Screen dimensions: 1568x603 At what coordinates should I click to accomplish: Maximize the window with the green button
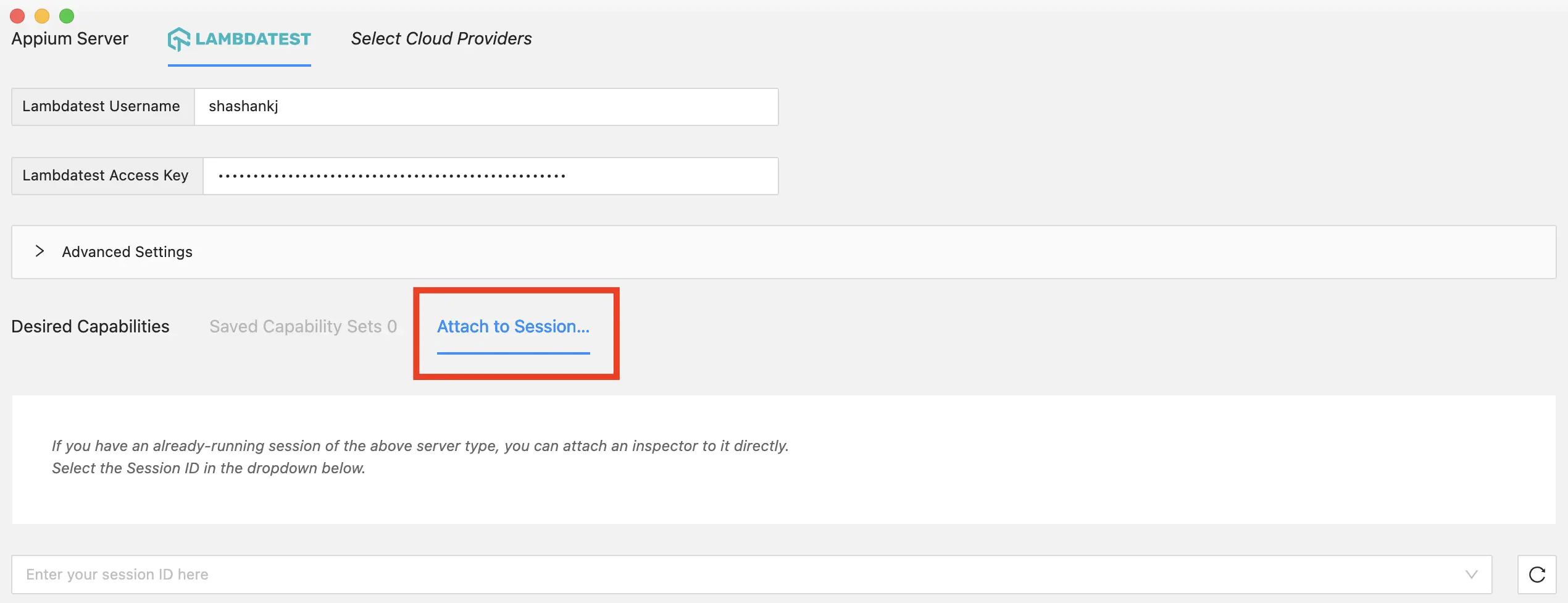tap(67, 15)
